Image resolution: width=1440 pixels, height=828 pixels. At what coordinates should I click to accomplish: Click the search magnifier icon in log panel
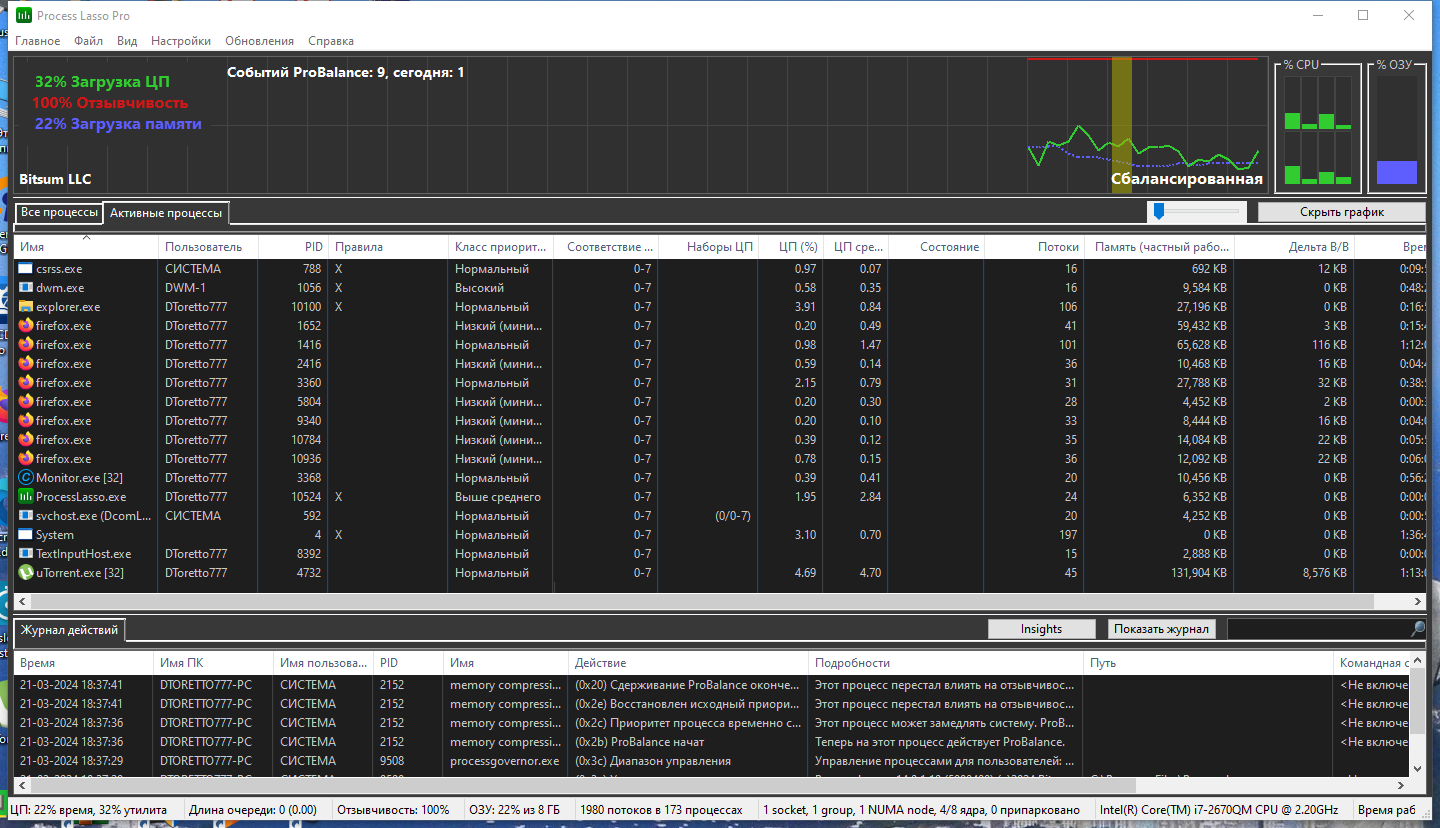tap(1418, 629)
